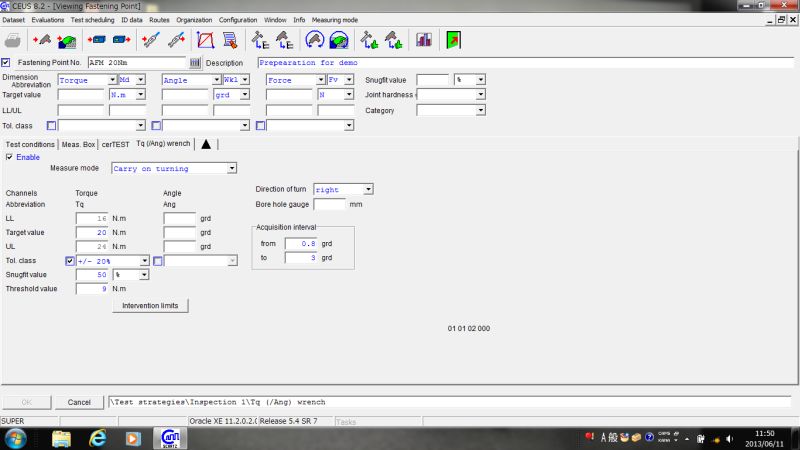The width and height of the screenshot is (800, 450).
Task: Click the second tool hierarchy toolbar icon
Action: (x=285, y=40)
